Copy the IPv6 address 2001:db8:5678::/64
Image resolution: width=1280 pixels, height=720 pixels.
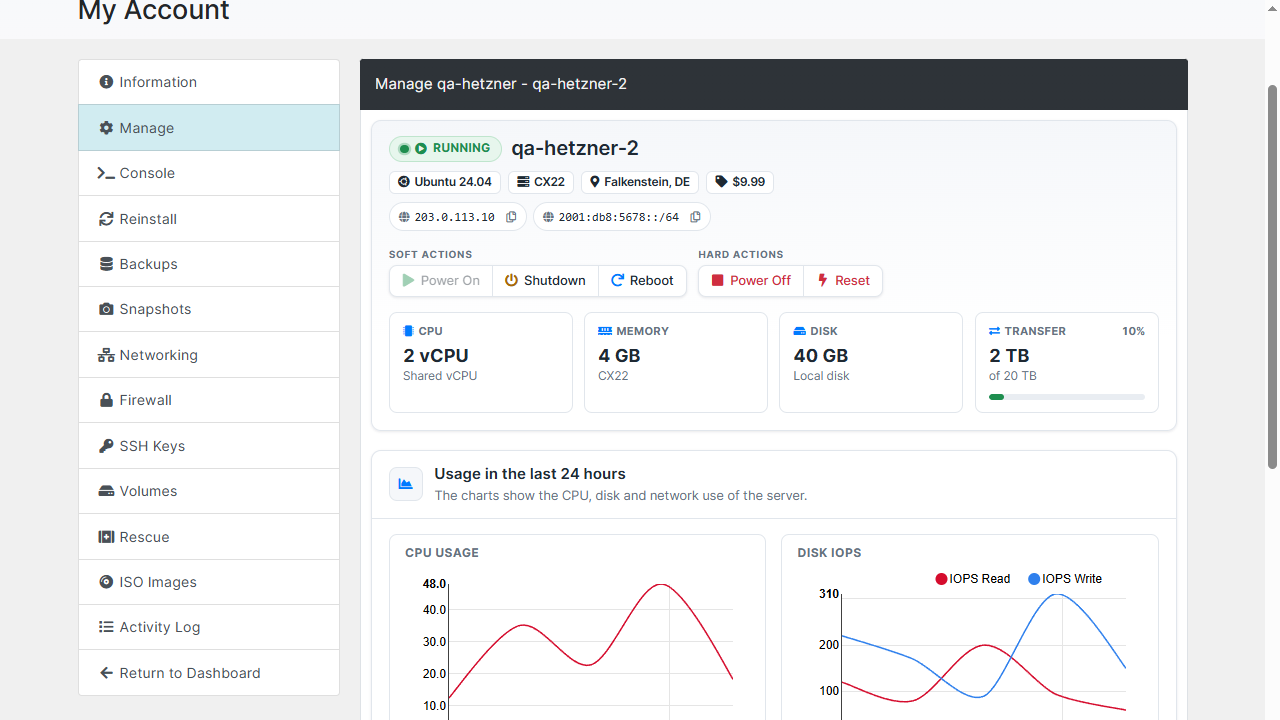(x=695, y=217)
